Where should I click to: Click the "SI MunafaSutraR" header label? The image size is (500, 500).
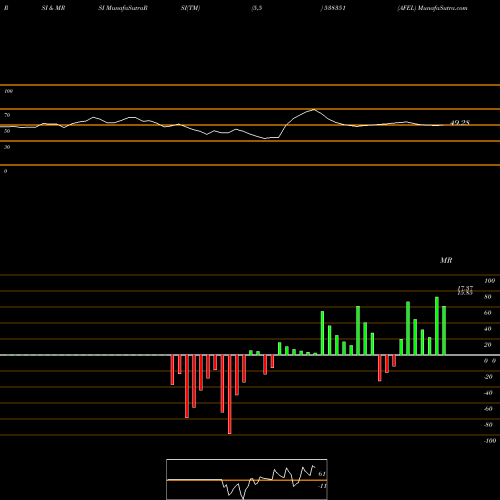click(123, 8)
